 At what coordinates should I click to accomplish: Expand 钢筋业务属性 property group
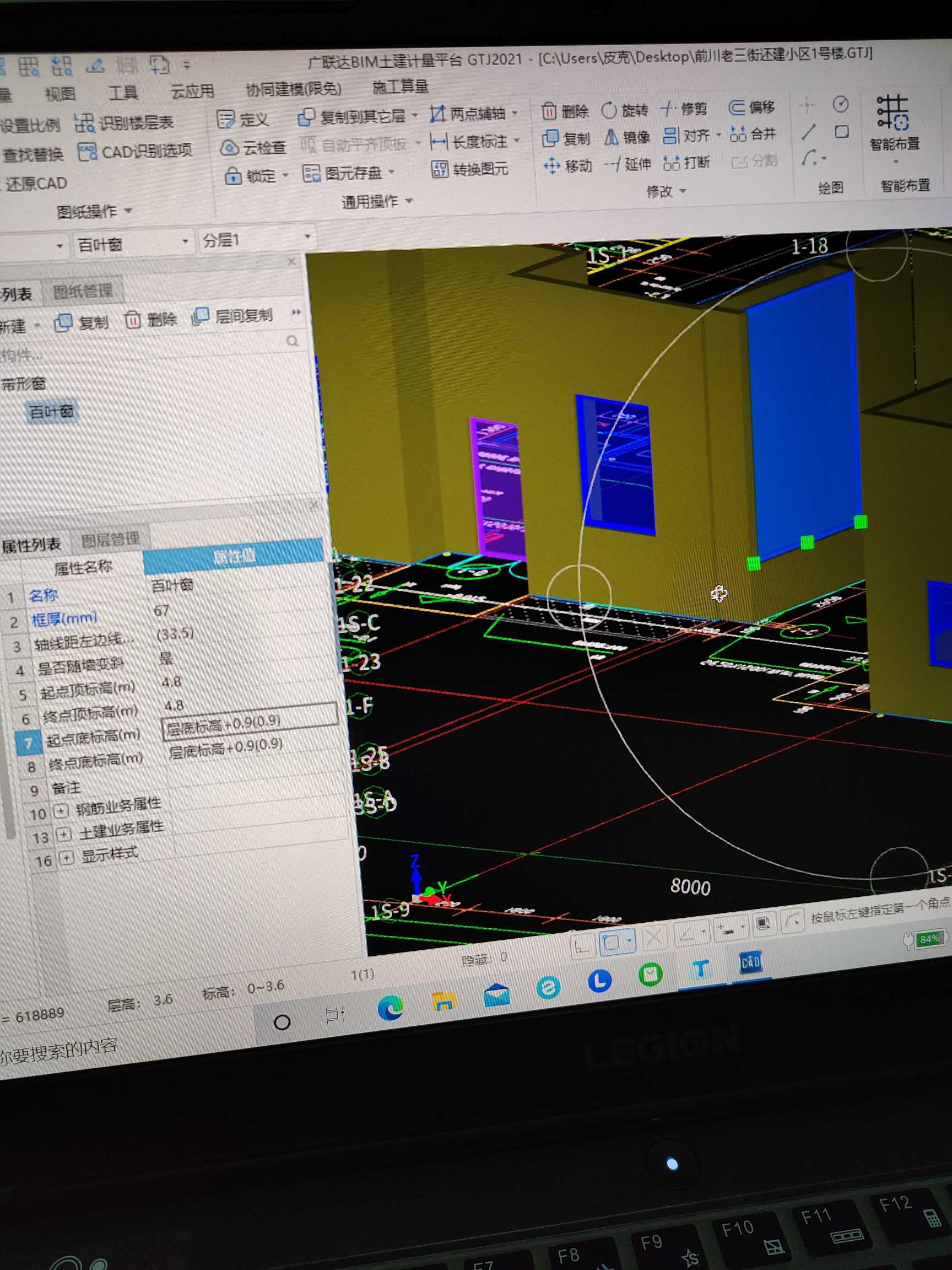61,811
